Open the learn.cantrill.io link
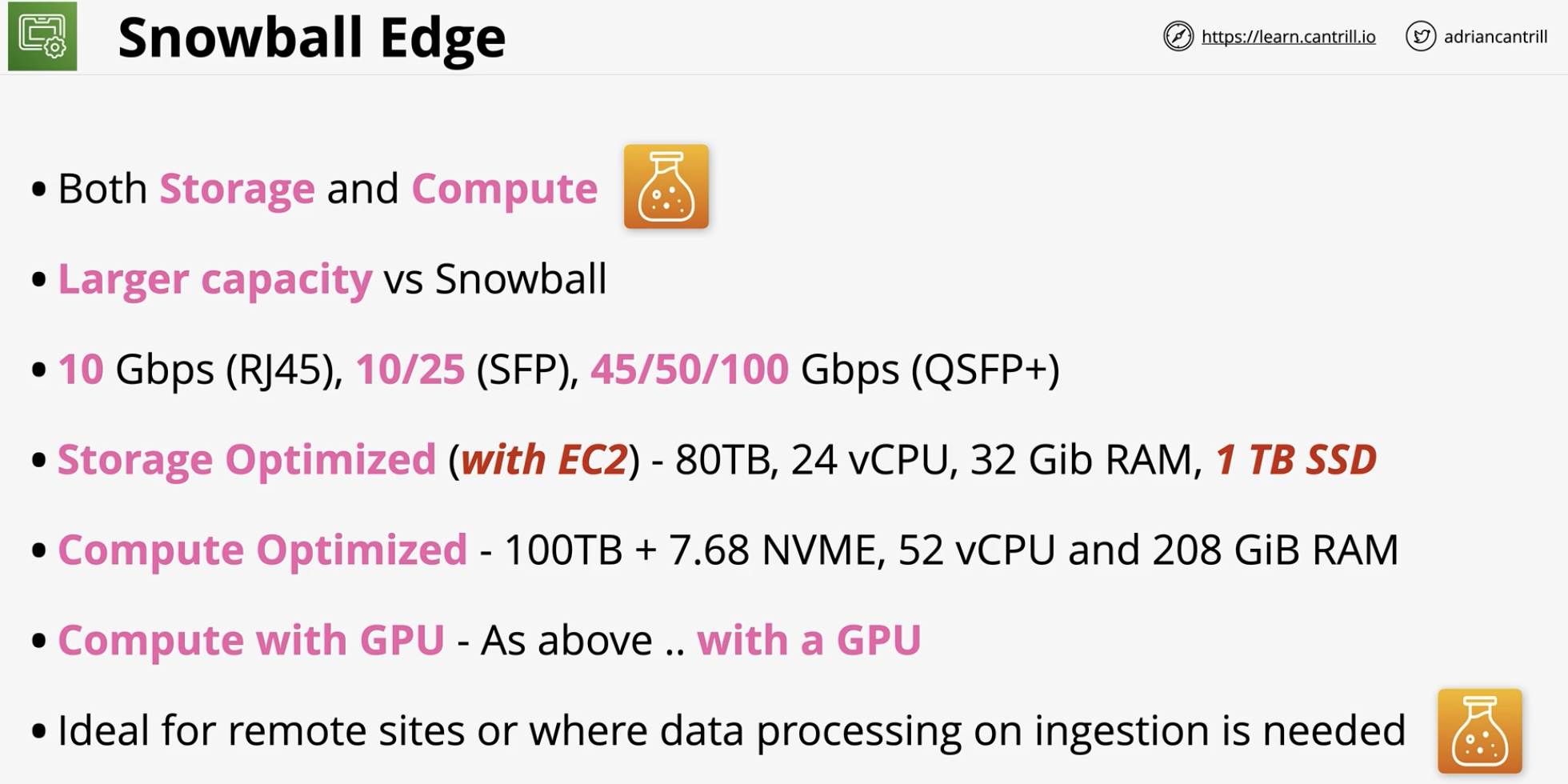This screenshot has height=784, width=1568. (x=1289, y=37)
